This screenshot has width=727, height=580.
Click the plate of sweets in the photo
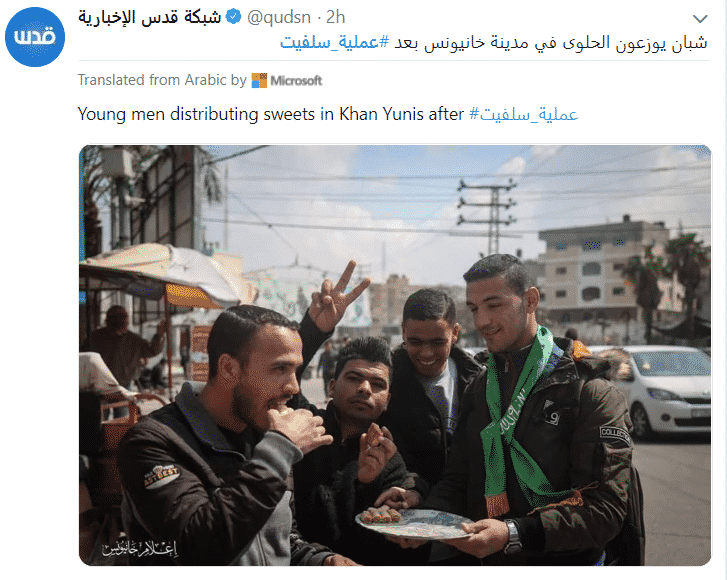pos(414,523)
